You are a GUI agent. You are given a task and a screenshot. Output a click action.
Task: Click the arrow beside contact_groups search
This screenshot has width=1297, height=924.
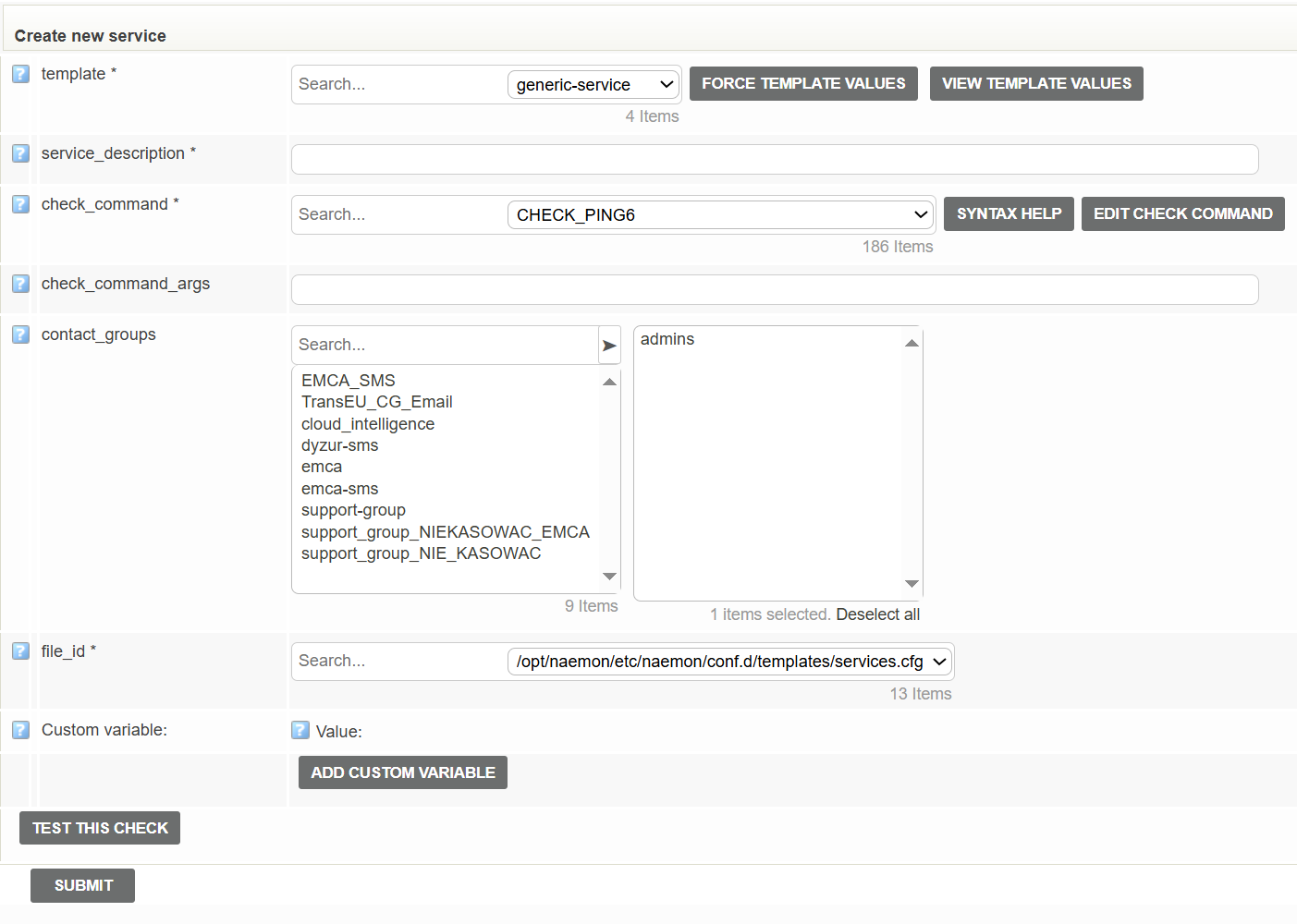click(609, 345)
